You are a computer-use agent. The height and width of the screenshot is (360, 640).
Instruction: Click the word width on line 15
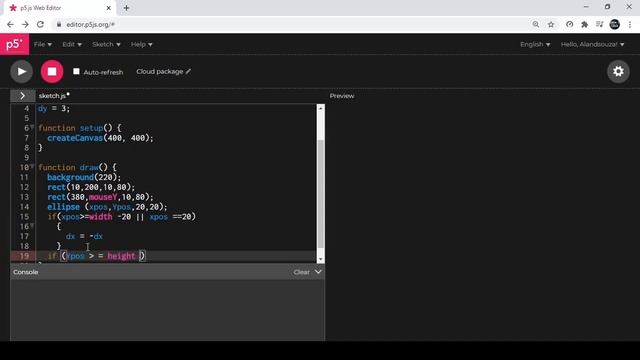pos(100,216)
